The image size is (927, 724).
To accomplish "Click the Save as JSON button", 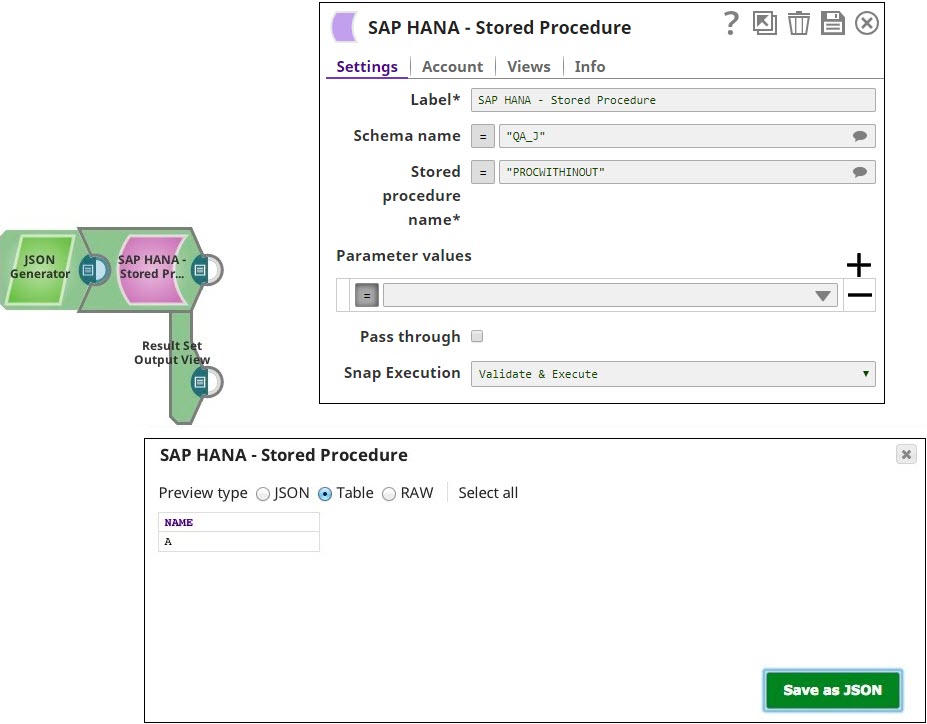I will (x=832, y=690).
